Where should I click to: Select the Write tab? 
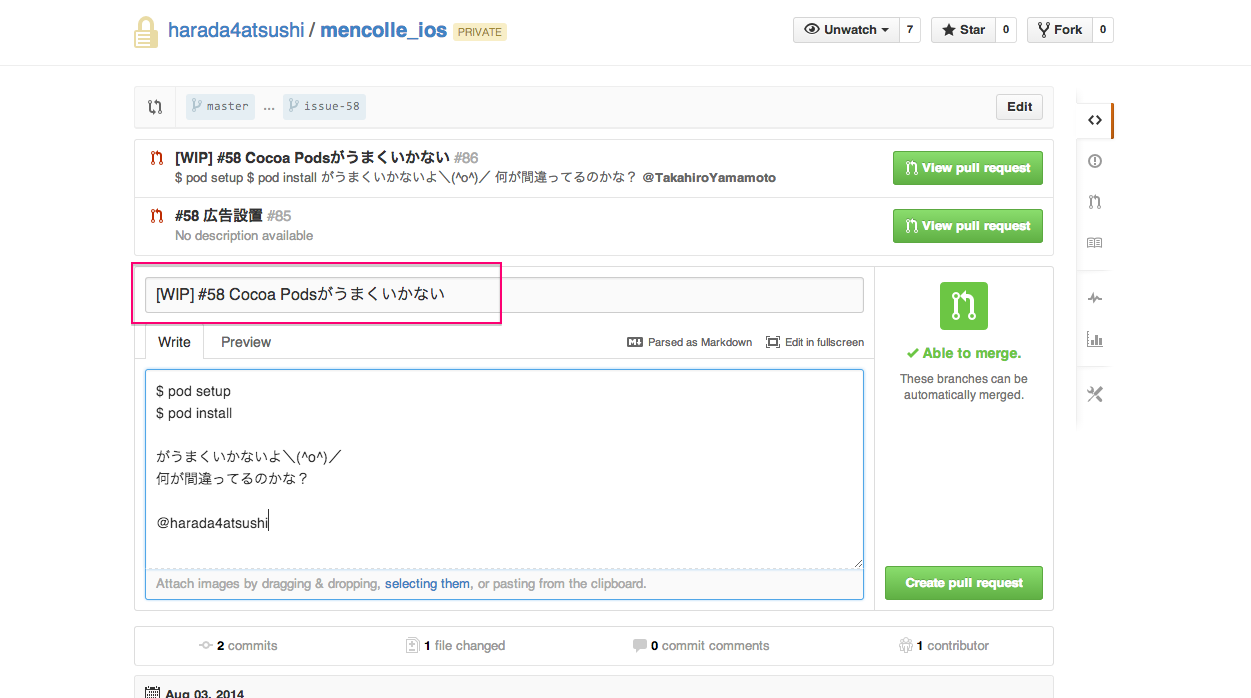pos(173,342)
